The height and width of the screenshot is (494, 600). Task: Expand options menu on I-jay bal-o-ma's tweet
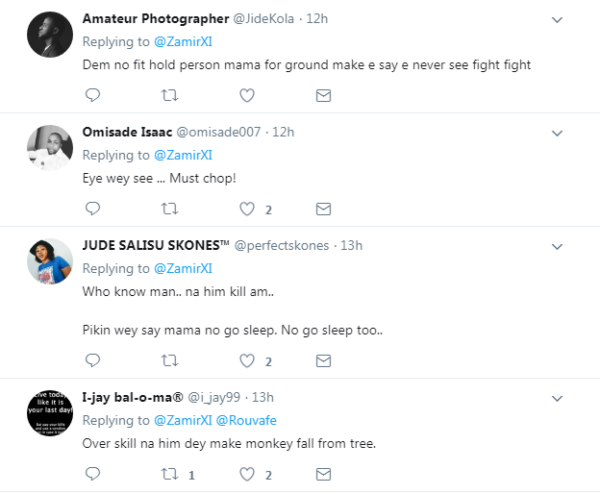pyautogui.click(x=557, y=399)
